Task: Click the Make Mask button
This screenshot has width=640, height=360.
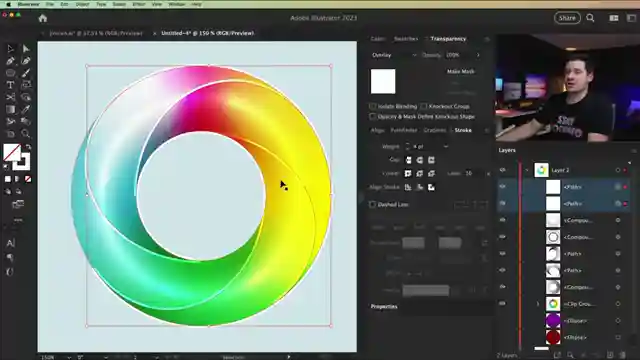Action: (x=460, y=71)
